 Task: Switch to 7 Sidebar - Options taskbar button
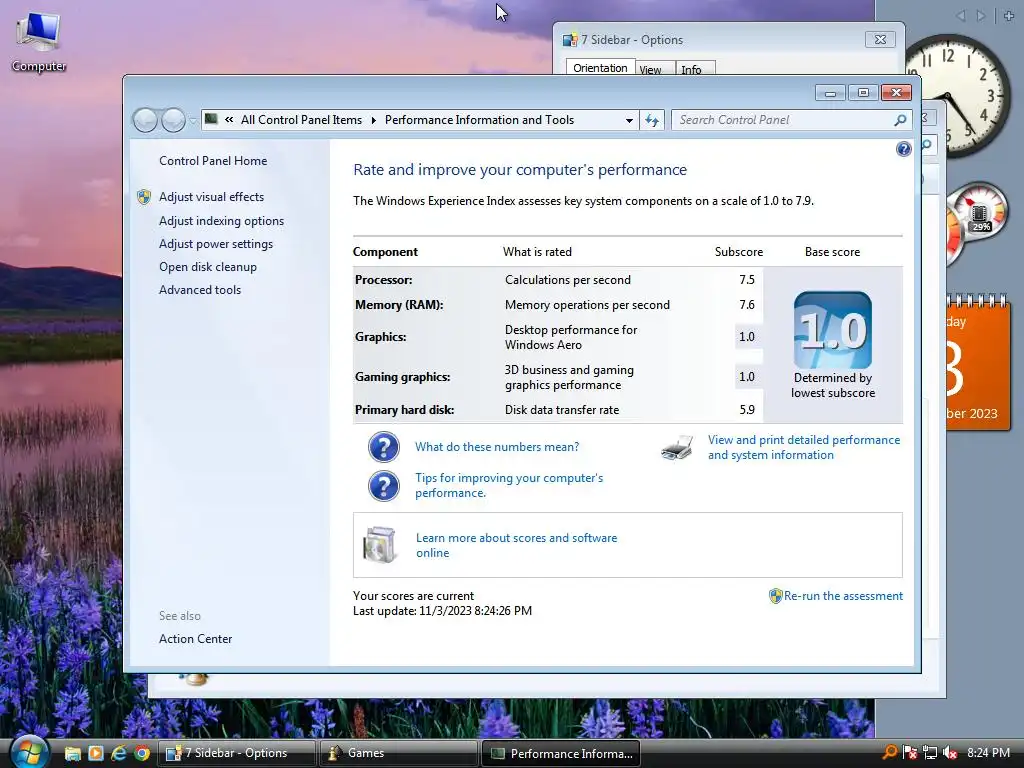pos(236,753)
